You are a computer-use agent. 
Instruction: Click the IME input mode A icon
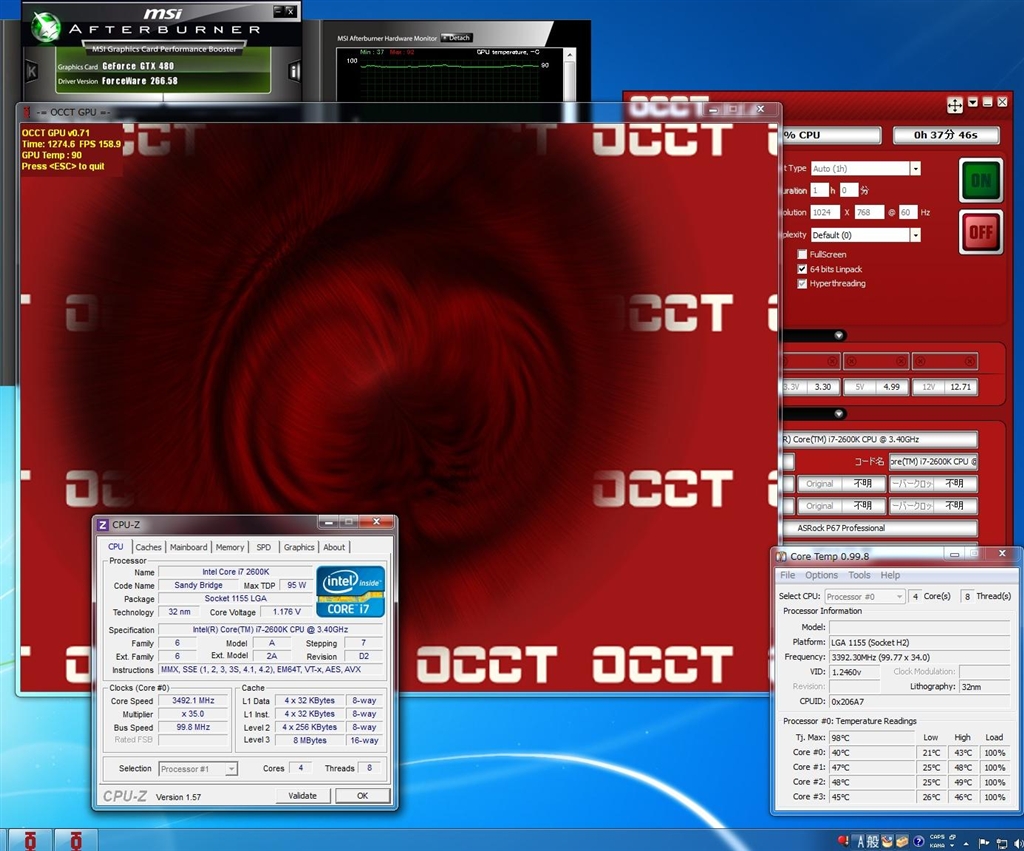(x=860, y=842)
